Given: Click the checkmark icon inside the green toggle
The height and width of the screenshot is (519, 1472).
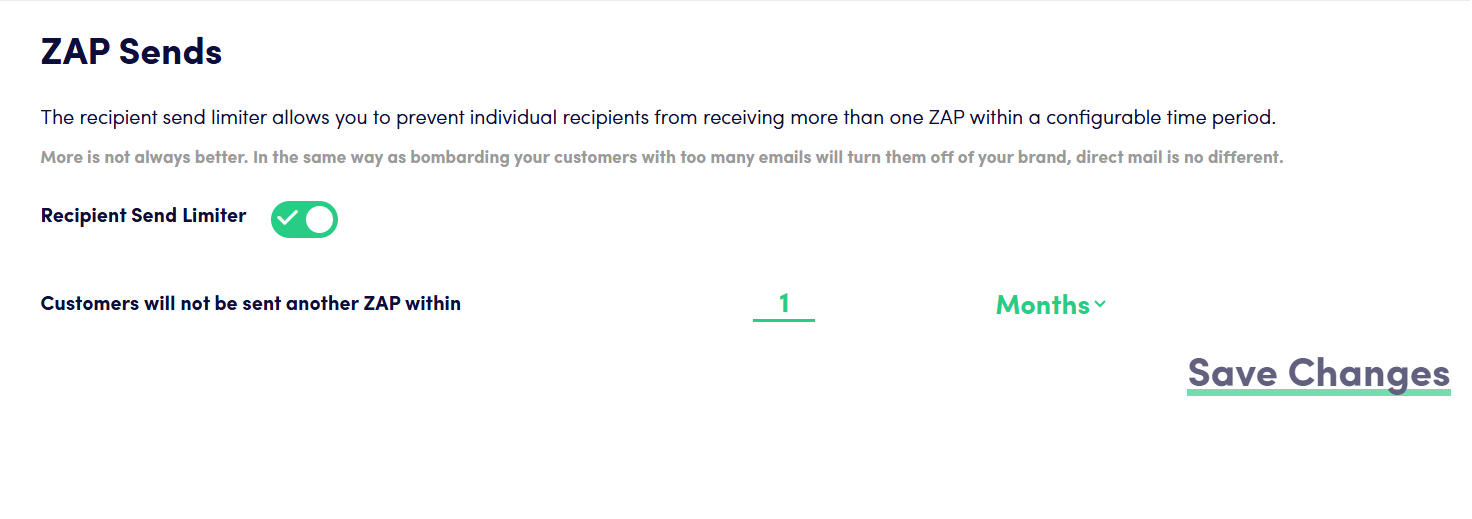Looking at the screenshot, I should pyautogui.click(x=288, y=219).
